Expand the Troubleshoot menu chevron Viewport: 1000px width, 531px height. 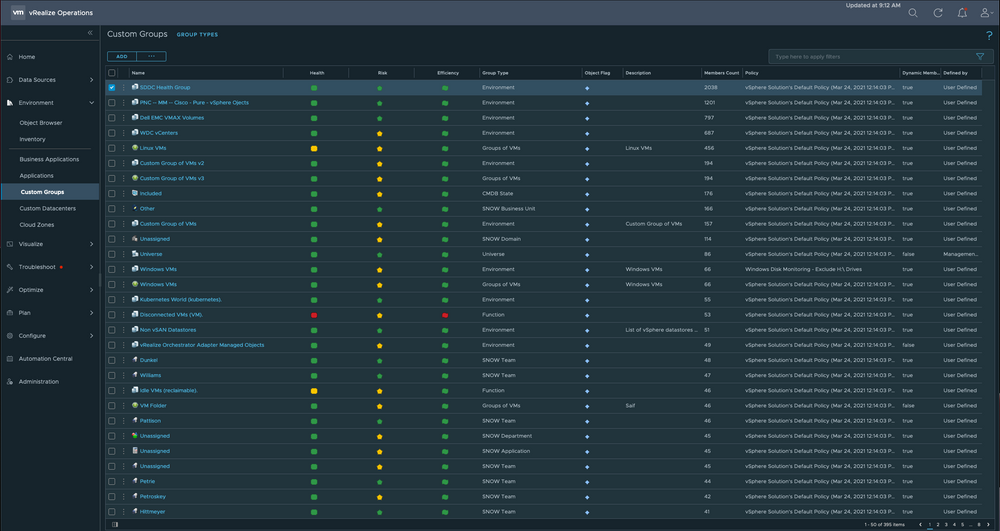[91, 267]
